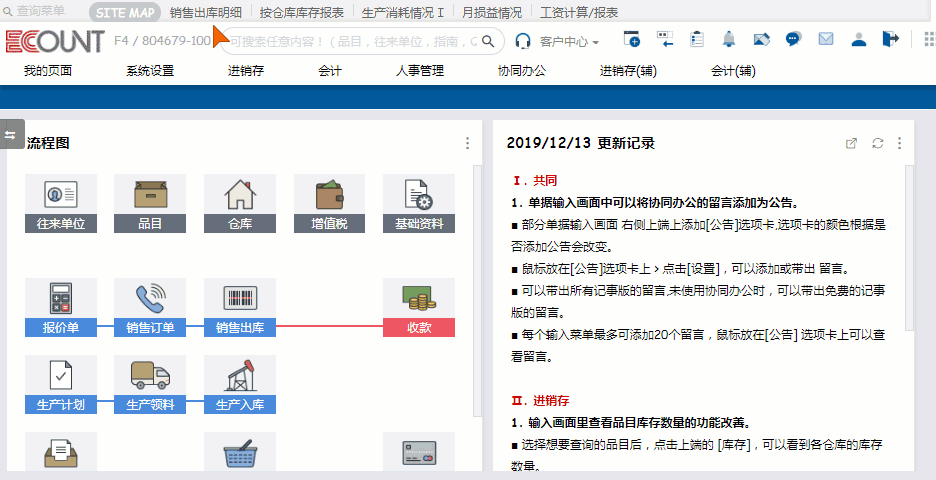Open the mail envelope icon in toolbar
The height and width of the screenshot is (480, 936).
[826, 40]
